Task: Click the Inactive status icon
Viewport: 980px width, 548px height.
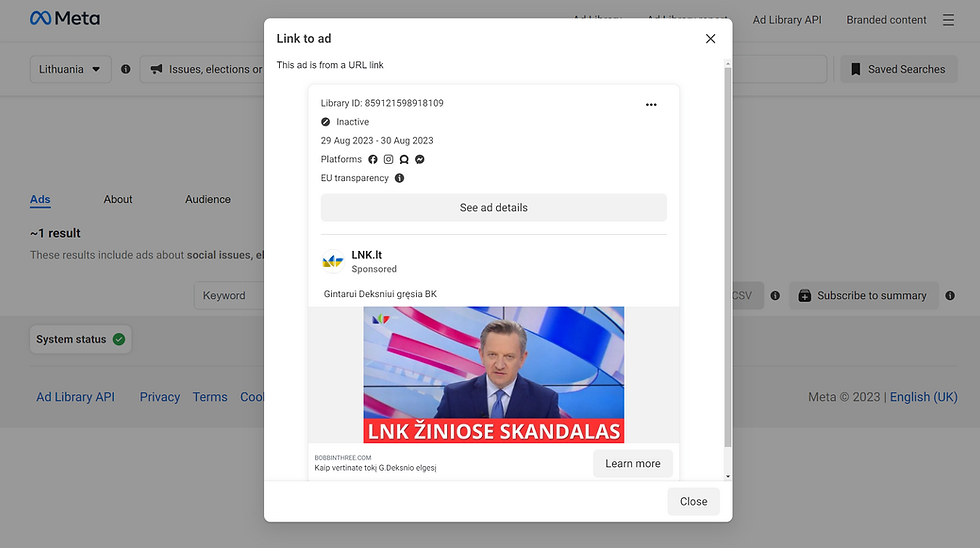Action: tap(326, 122)
